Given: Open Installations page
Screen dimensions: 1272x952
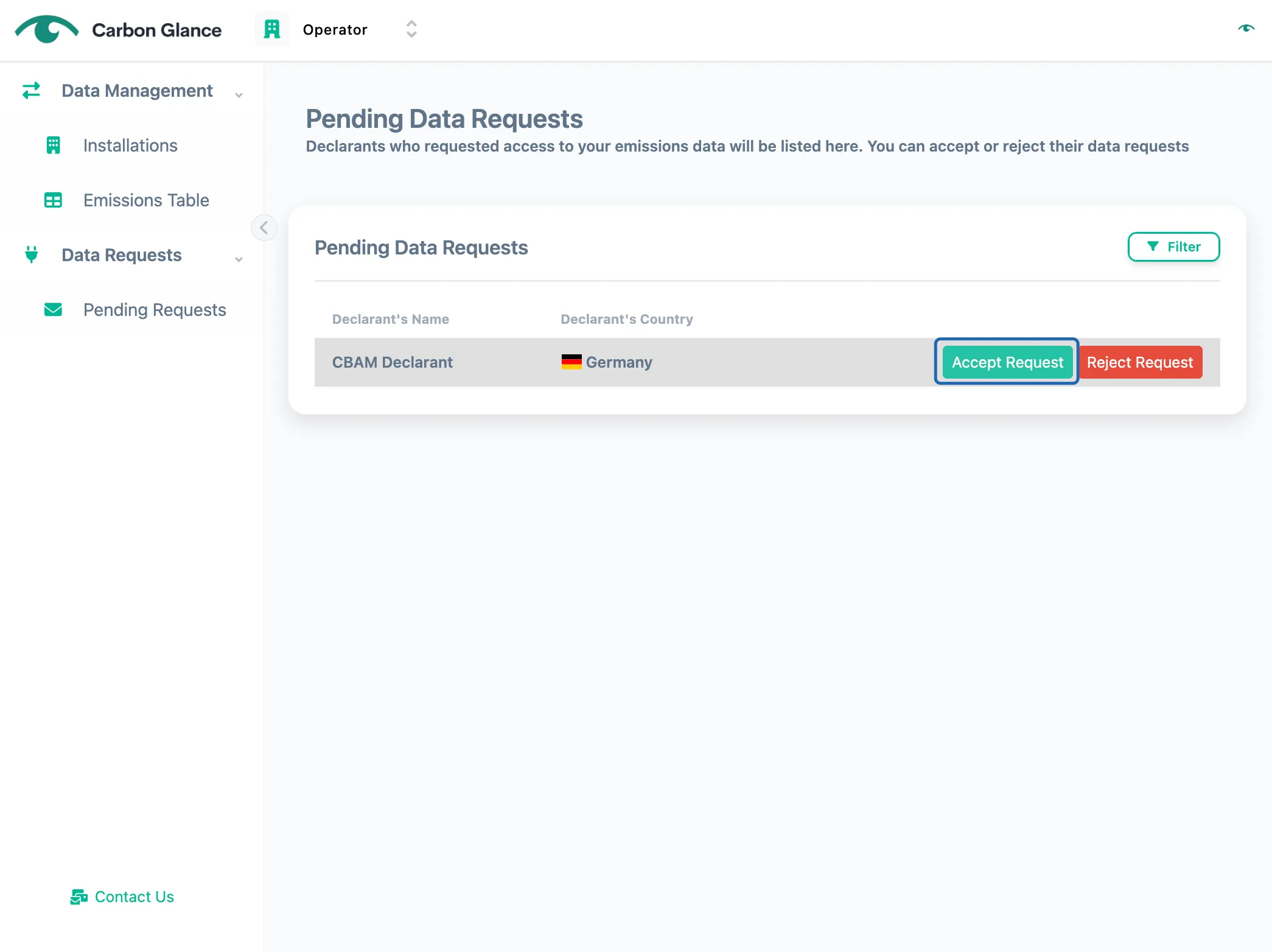Looking at the screenshot, I should click(x=130, y=145).
